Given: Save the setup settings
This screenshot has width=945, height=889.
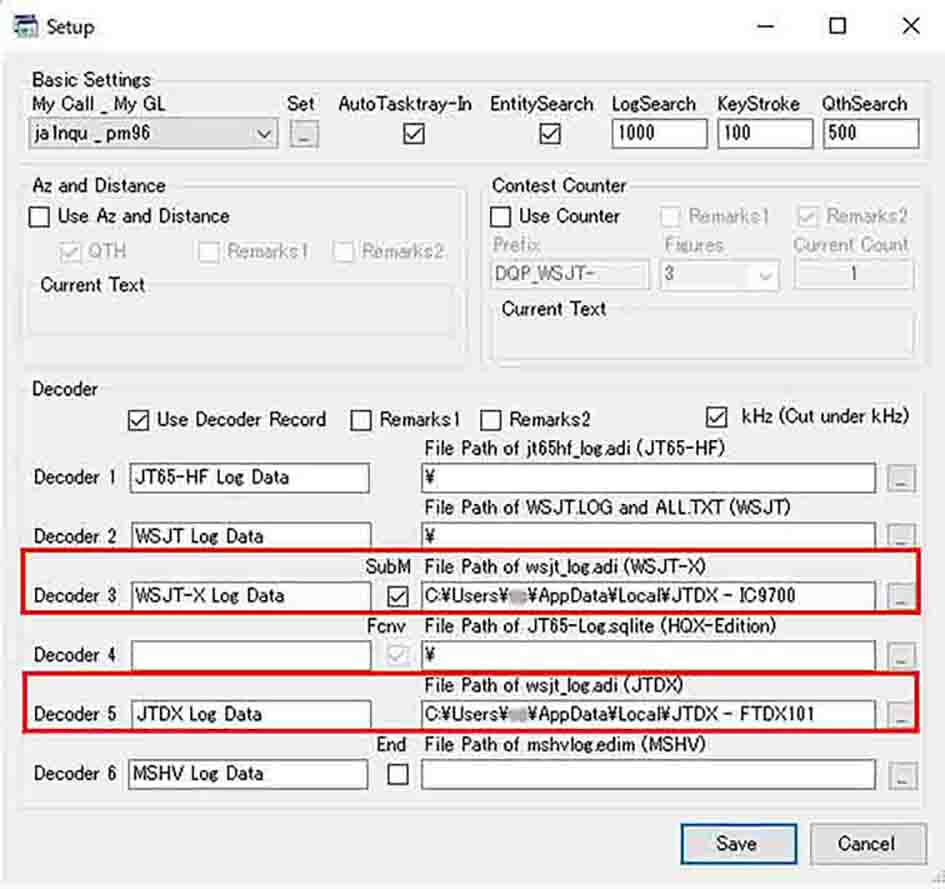Looking at the screenshot, I should coord(738,843).
